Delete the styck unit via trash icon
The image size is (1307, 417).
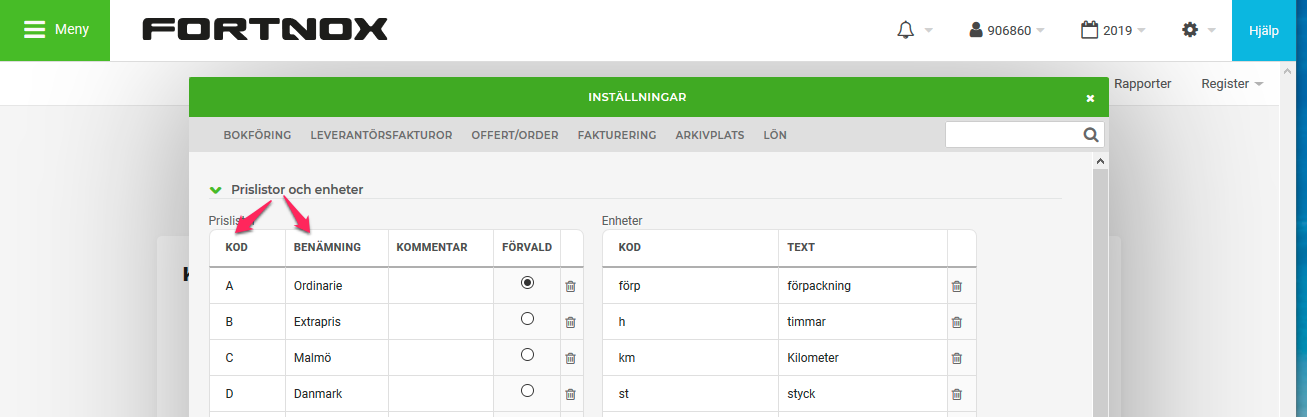pyautogui.click(x=956, y=394)
